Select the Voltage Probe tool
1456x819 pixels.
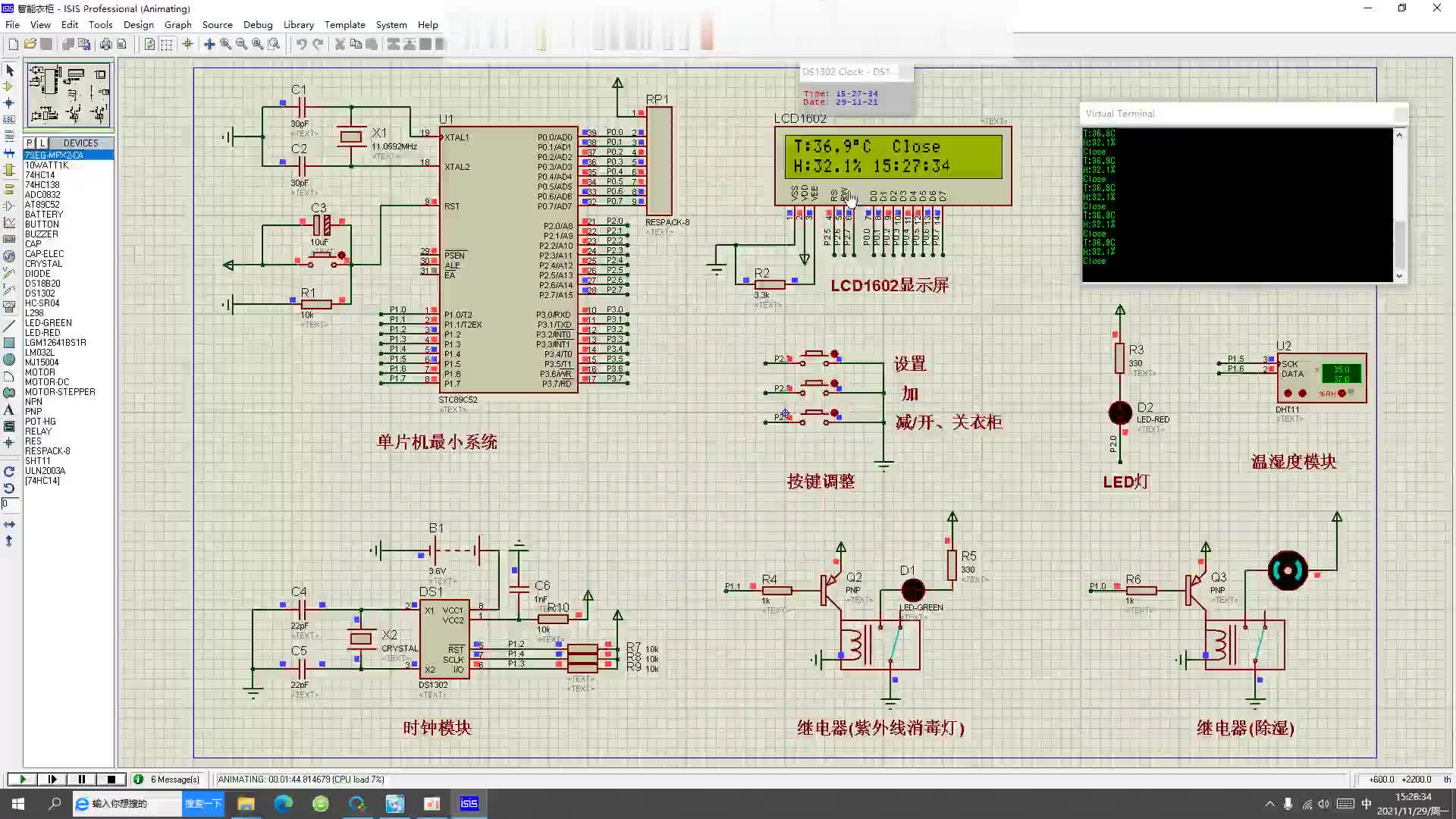10,272
